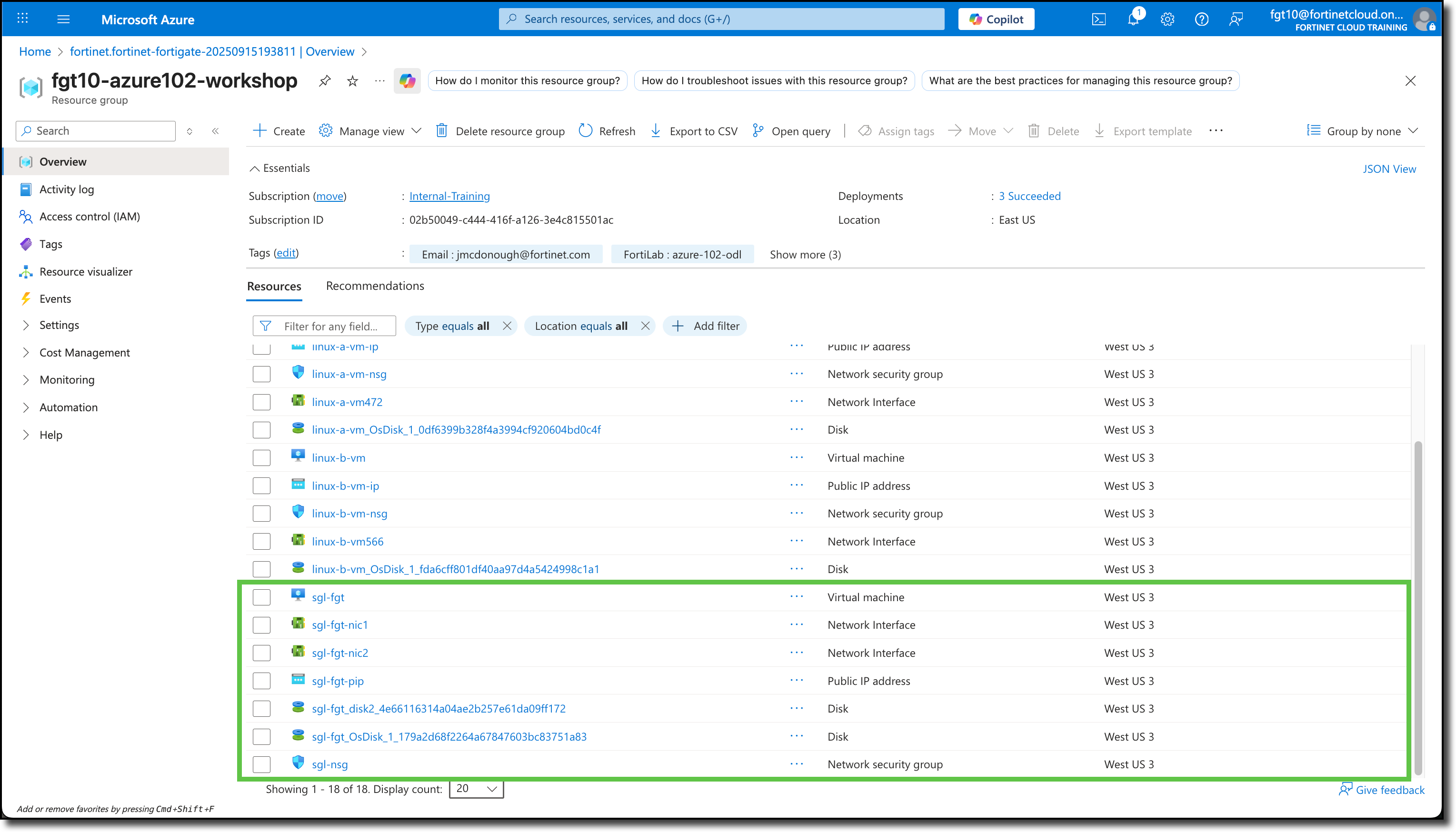Select the checkbox for linux-b-vm
This screenshot has width=1456, height=832.
261,457
